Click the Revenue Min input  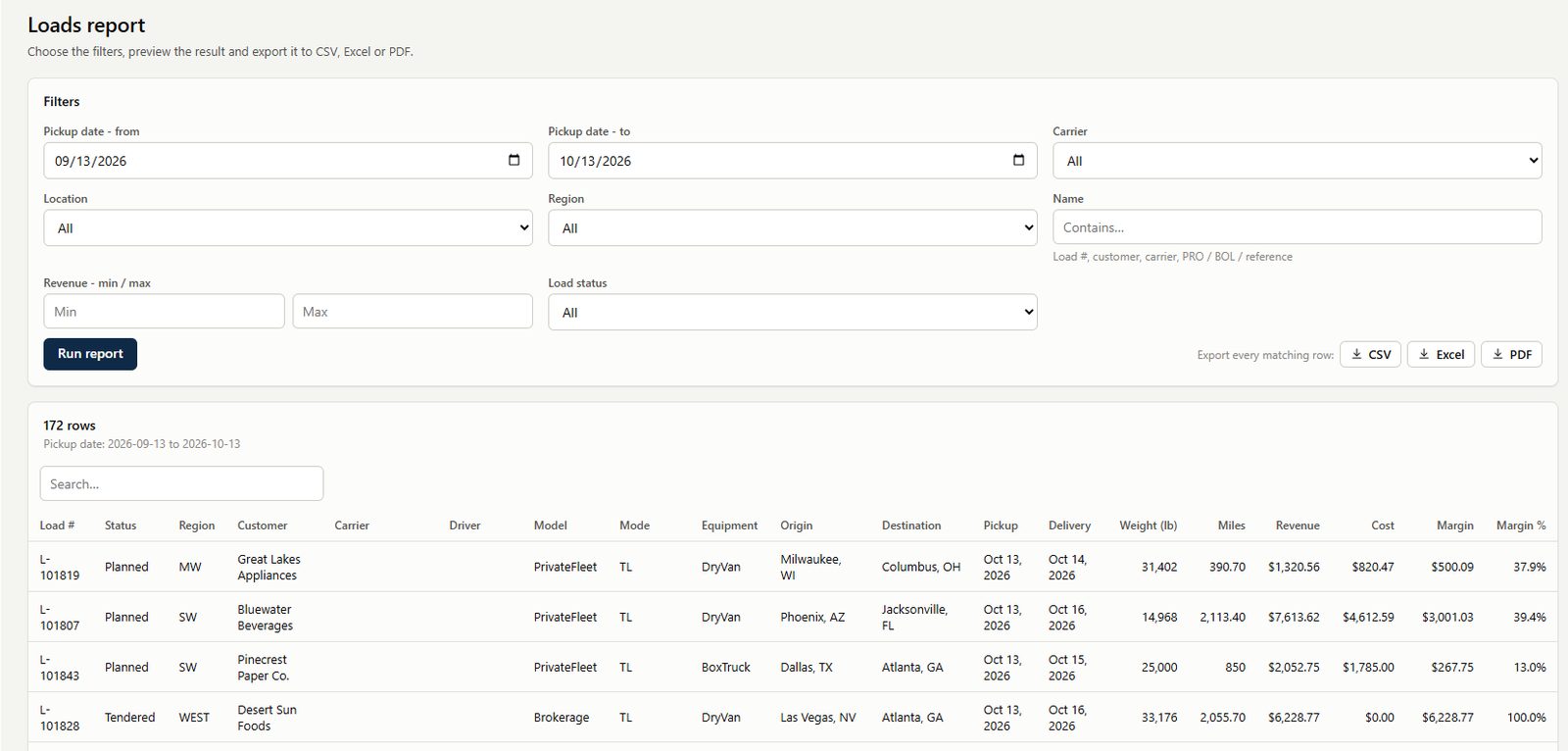(x=164, y=312)
